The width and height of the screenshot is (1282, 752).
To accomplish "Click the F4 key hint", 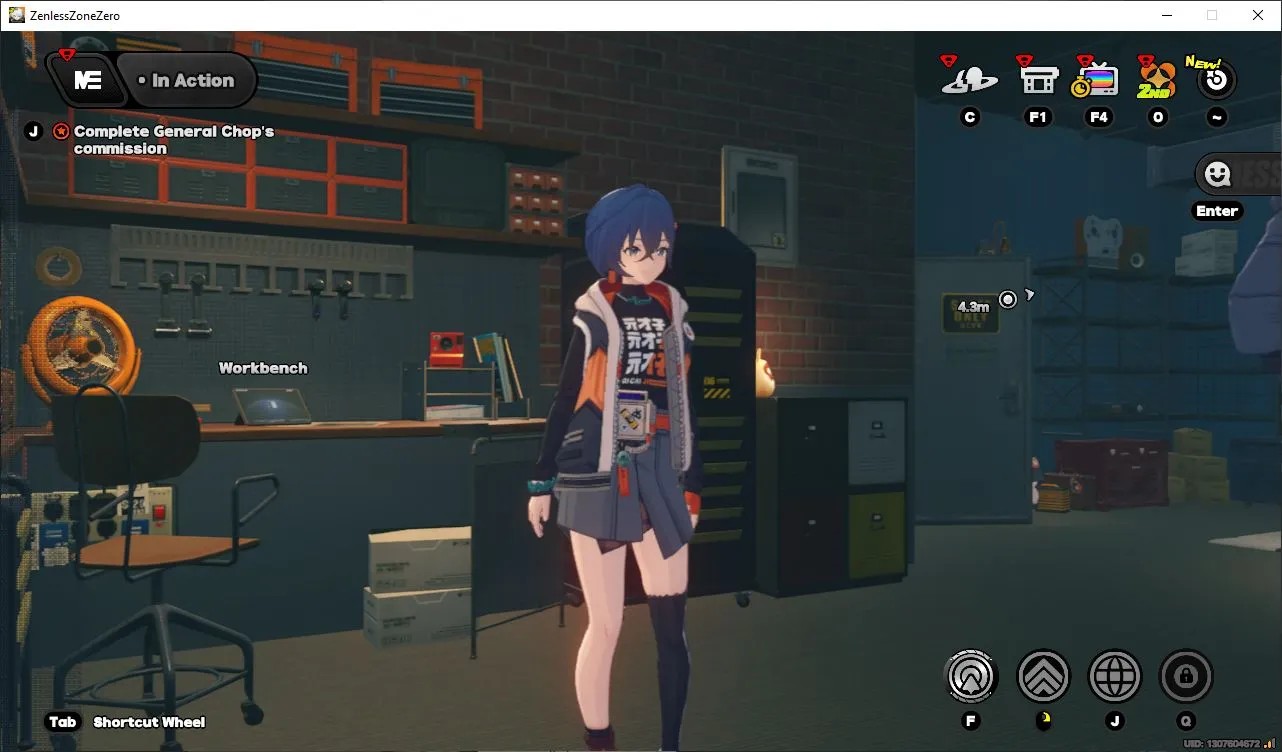I will coord(1099,117).
